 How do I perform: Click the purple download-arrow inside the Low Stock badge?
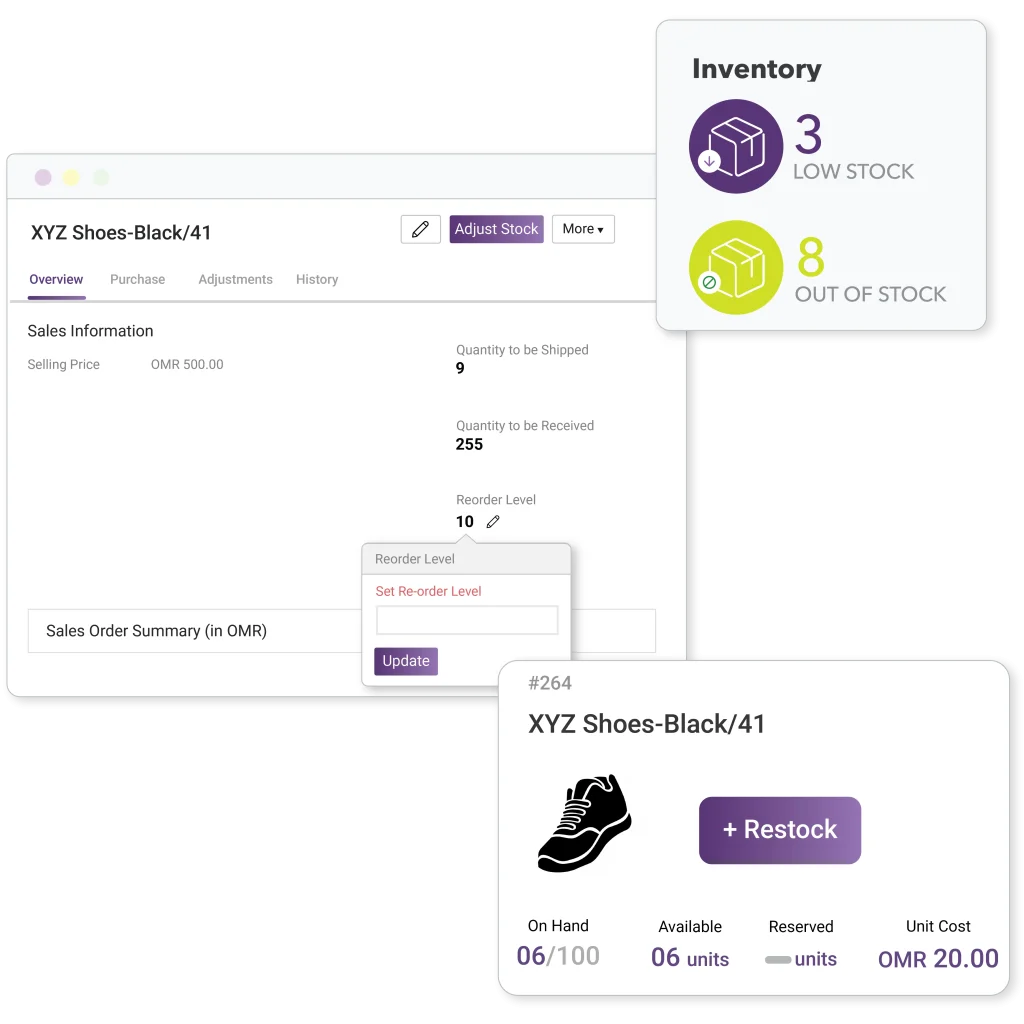point(712,159)
